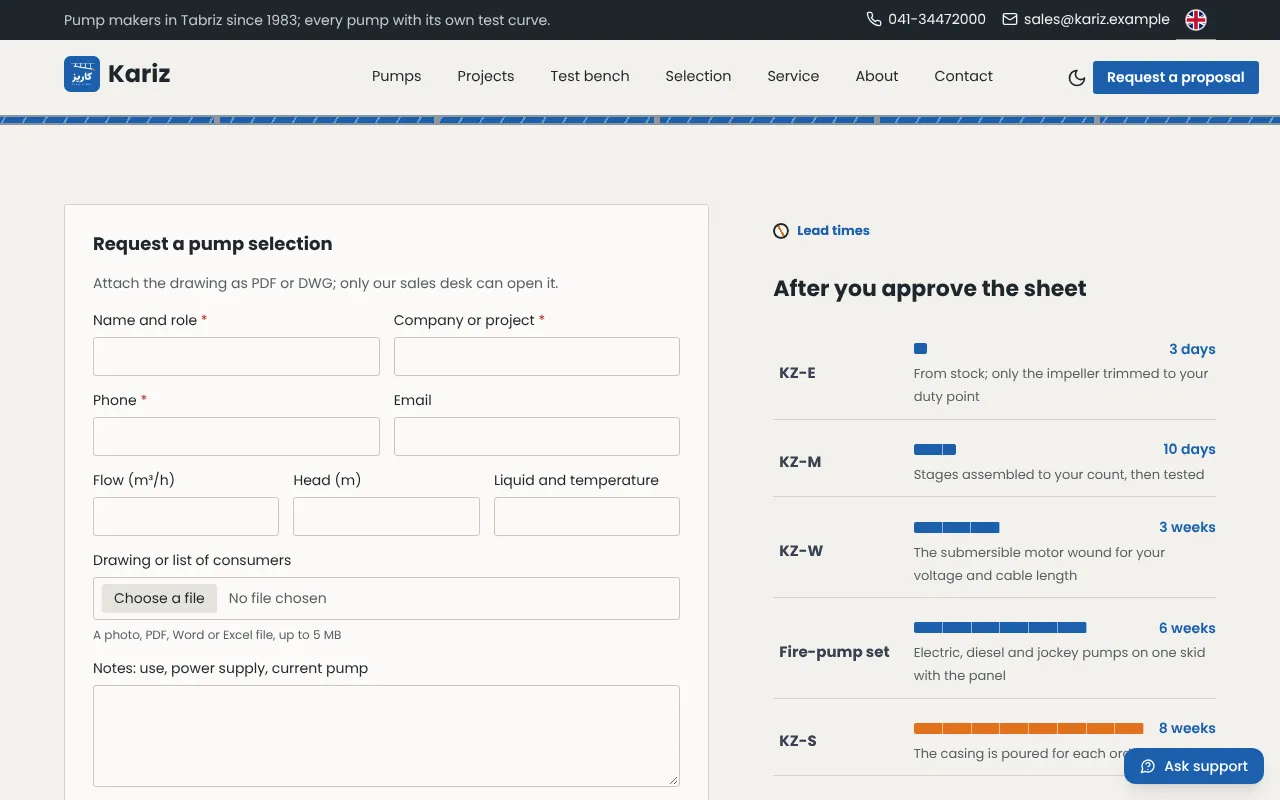Click the "Request a pump selection" heading
1280x800 pixels.
212,244
